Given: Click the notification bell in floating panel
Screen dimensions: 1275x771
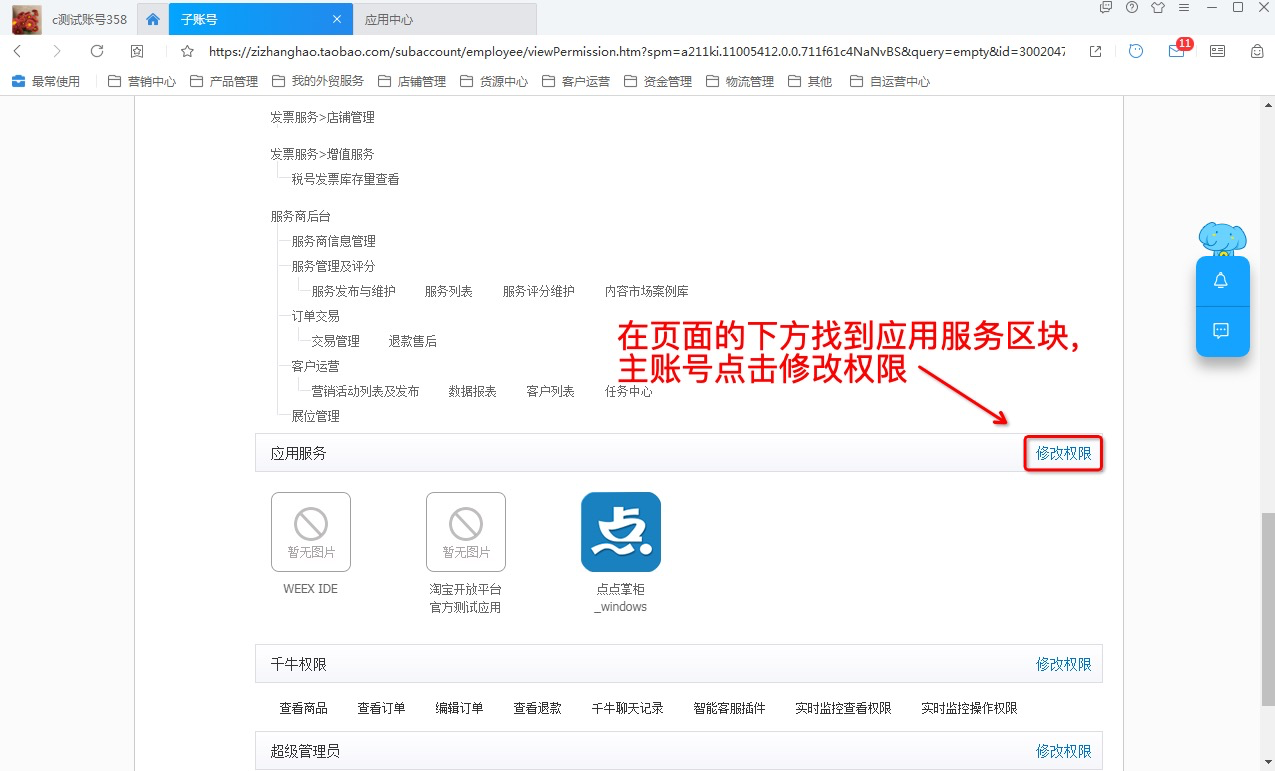Looking at the screenshot, I should (1221, 281).
